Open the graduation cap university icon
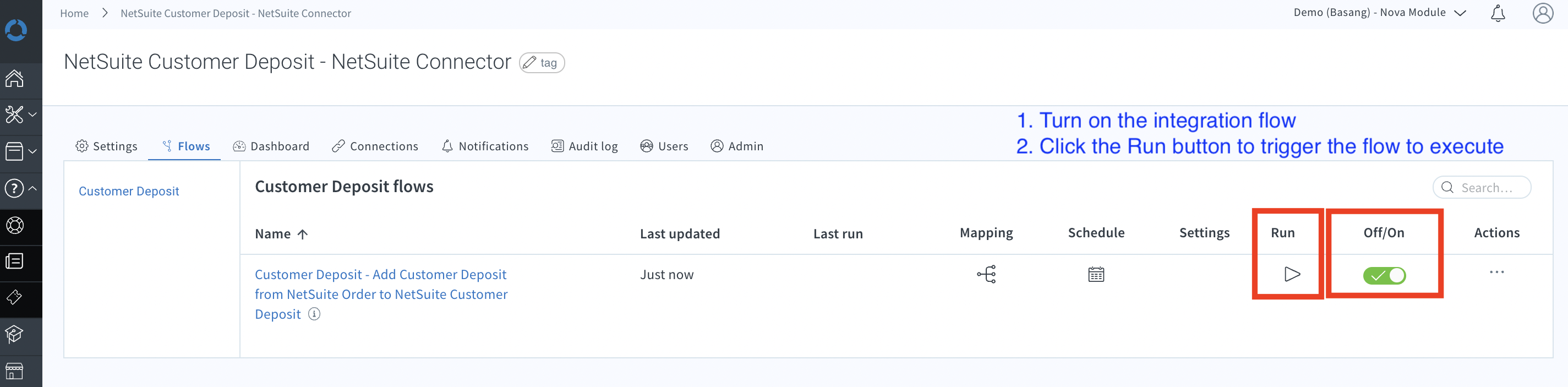This screenshot has width=1568, height=387. [15, 334]
